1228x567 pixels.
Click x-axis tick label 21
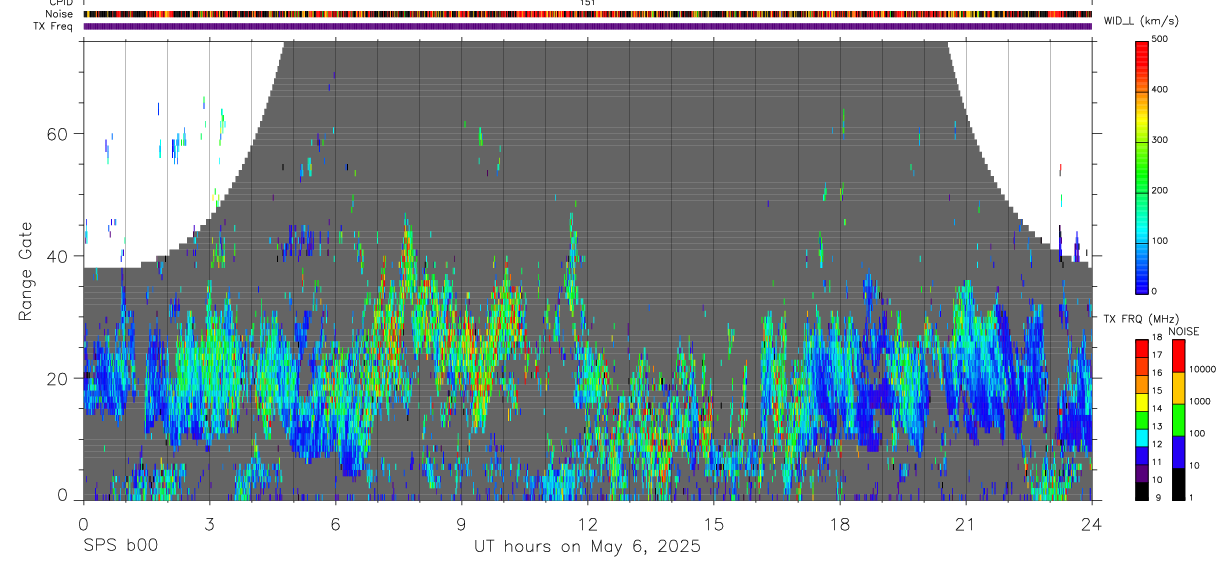965,524
